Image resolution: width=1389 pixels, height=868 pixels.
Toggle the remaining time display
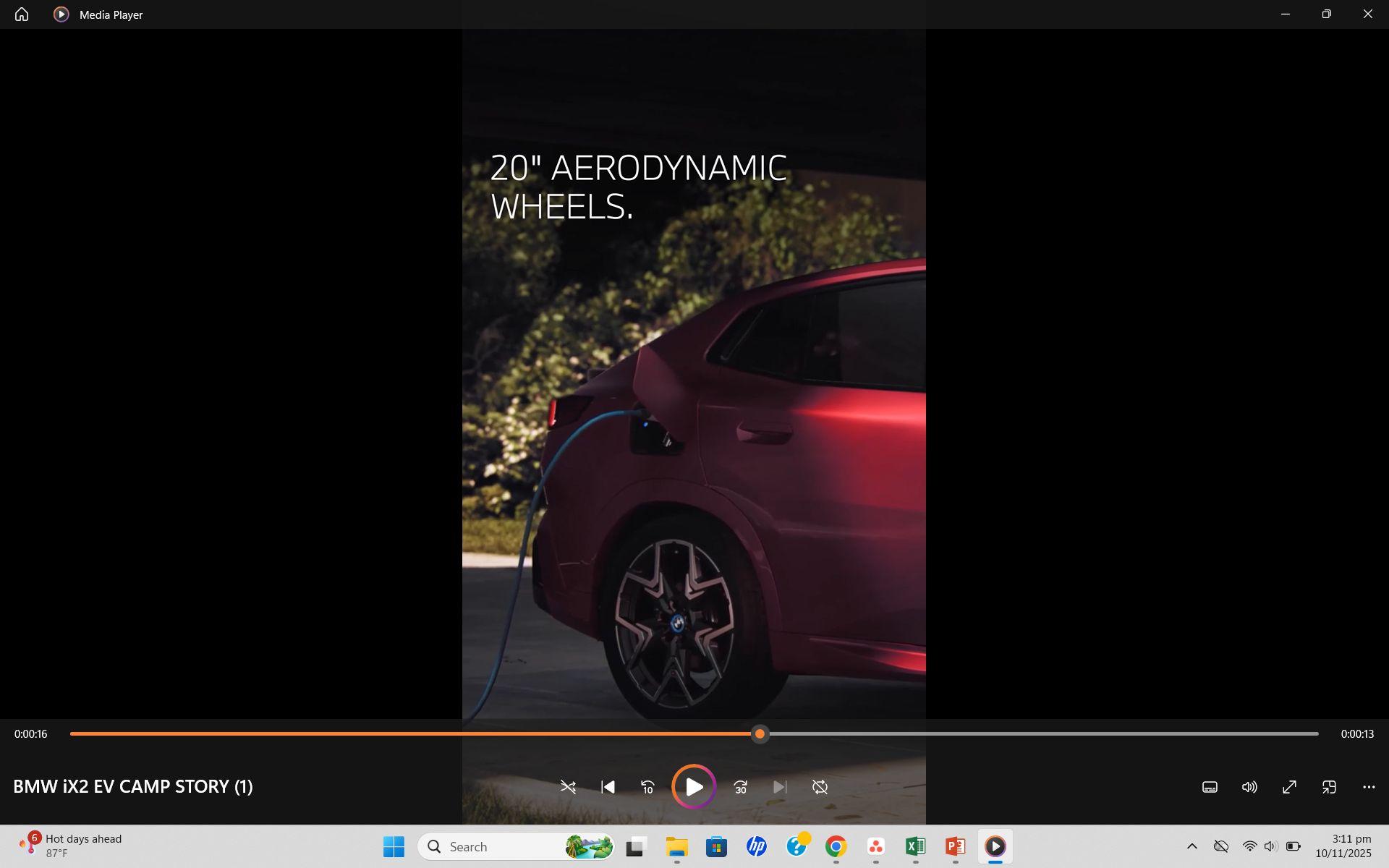pos(1356,733)
